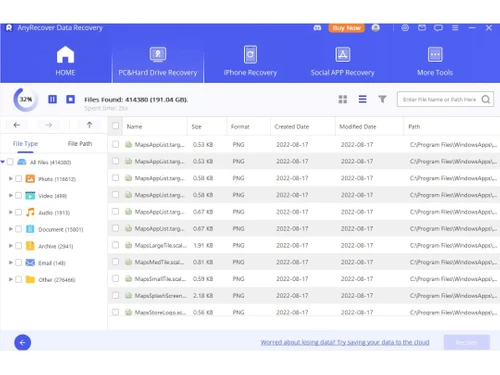Open the save data to cloud link
The width and height of the screenshot is (500, 375).
coord(345,342)
